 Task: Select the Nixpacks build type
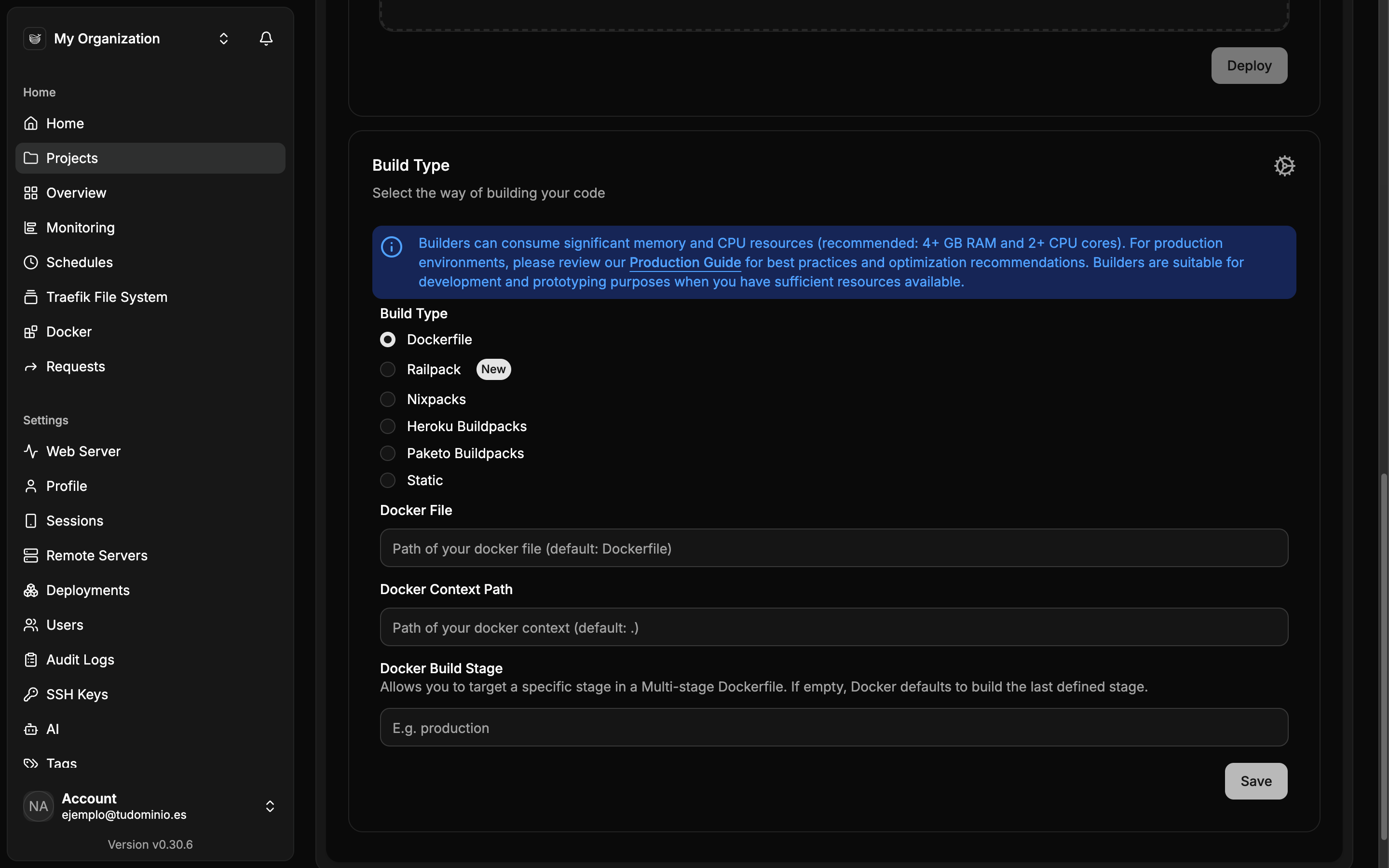pyautogui.click(x=388, y=400)
